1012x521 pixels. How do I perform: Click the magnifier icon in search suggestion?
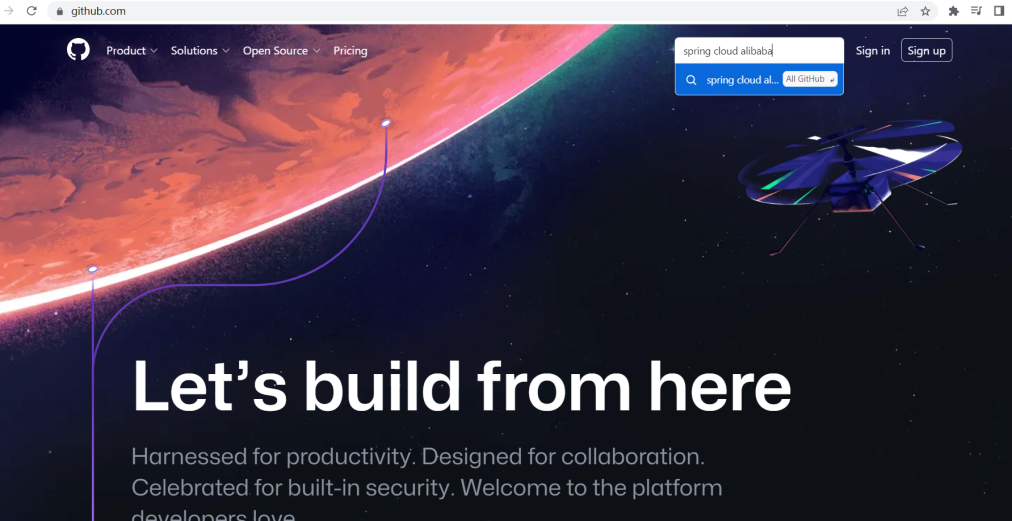(x=691, y=80)
